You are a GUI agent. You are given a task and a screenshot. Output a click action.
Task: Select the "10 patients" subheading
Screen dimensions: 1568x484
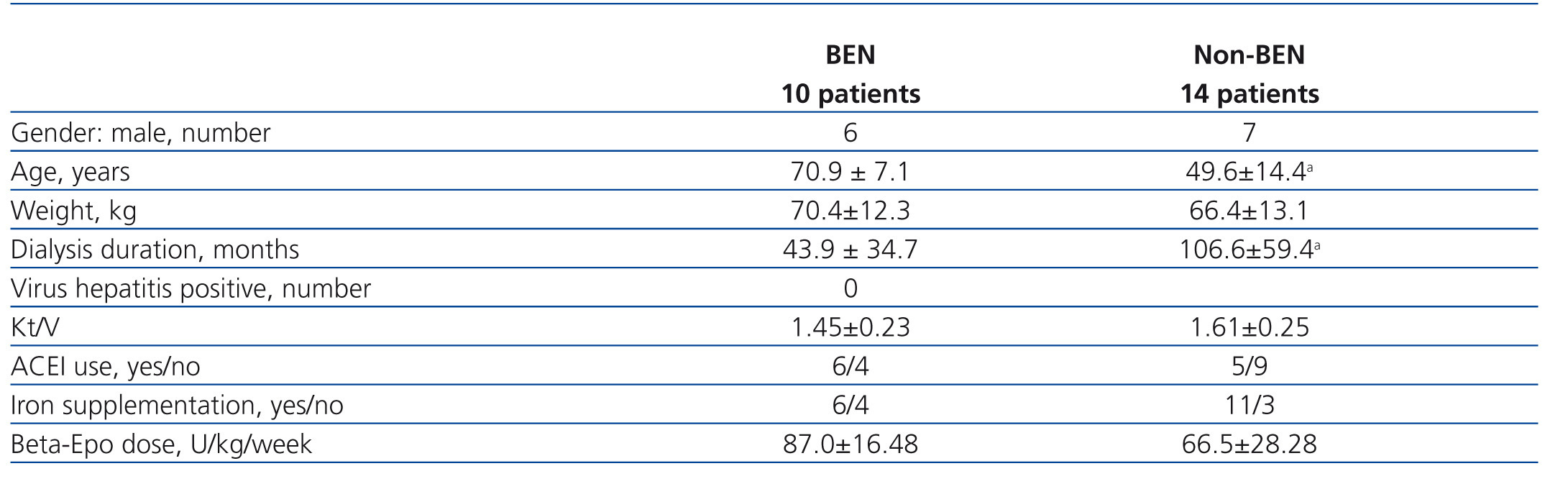(851, 94)
